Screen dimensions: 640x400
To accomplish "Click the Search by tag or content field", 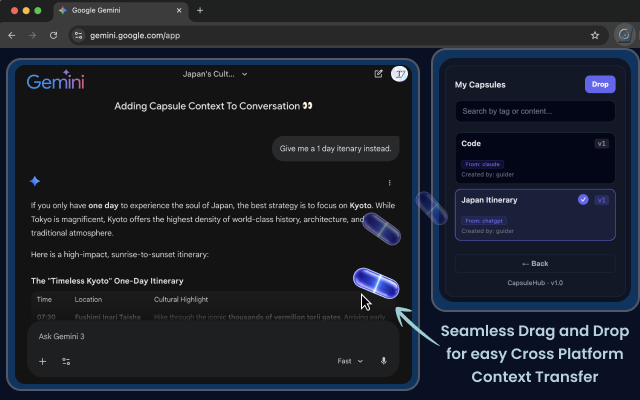I will (x=535, y=111).
